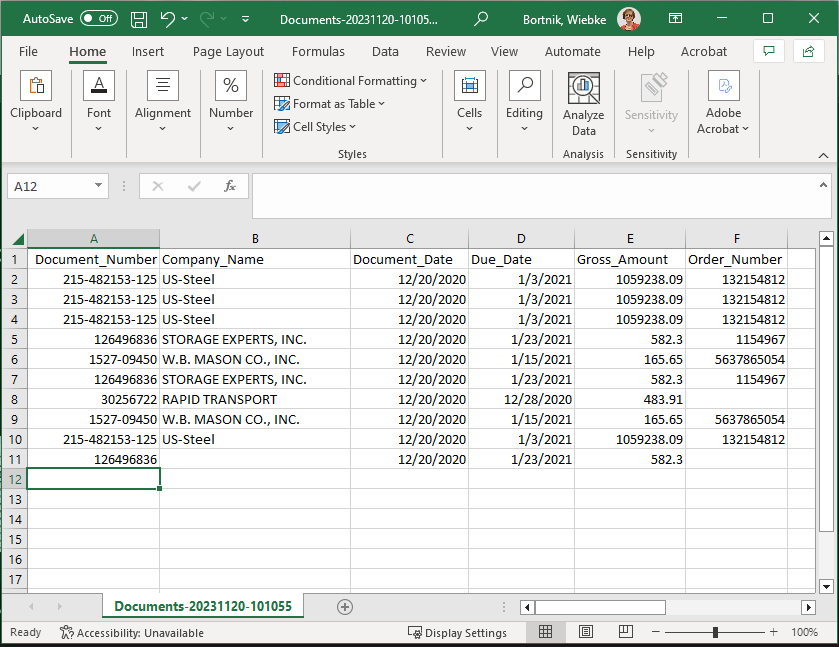Select cell A1 containing Document_Number

pos(93,259)
